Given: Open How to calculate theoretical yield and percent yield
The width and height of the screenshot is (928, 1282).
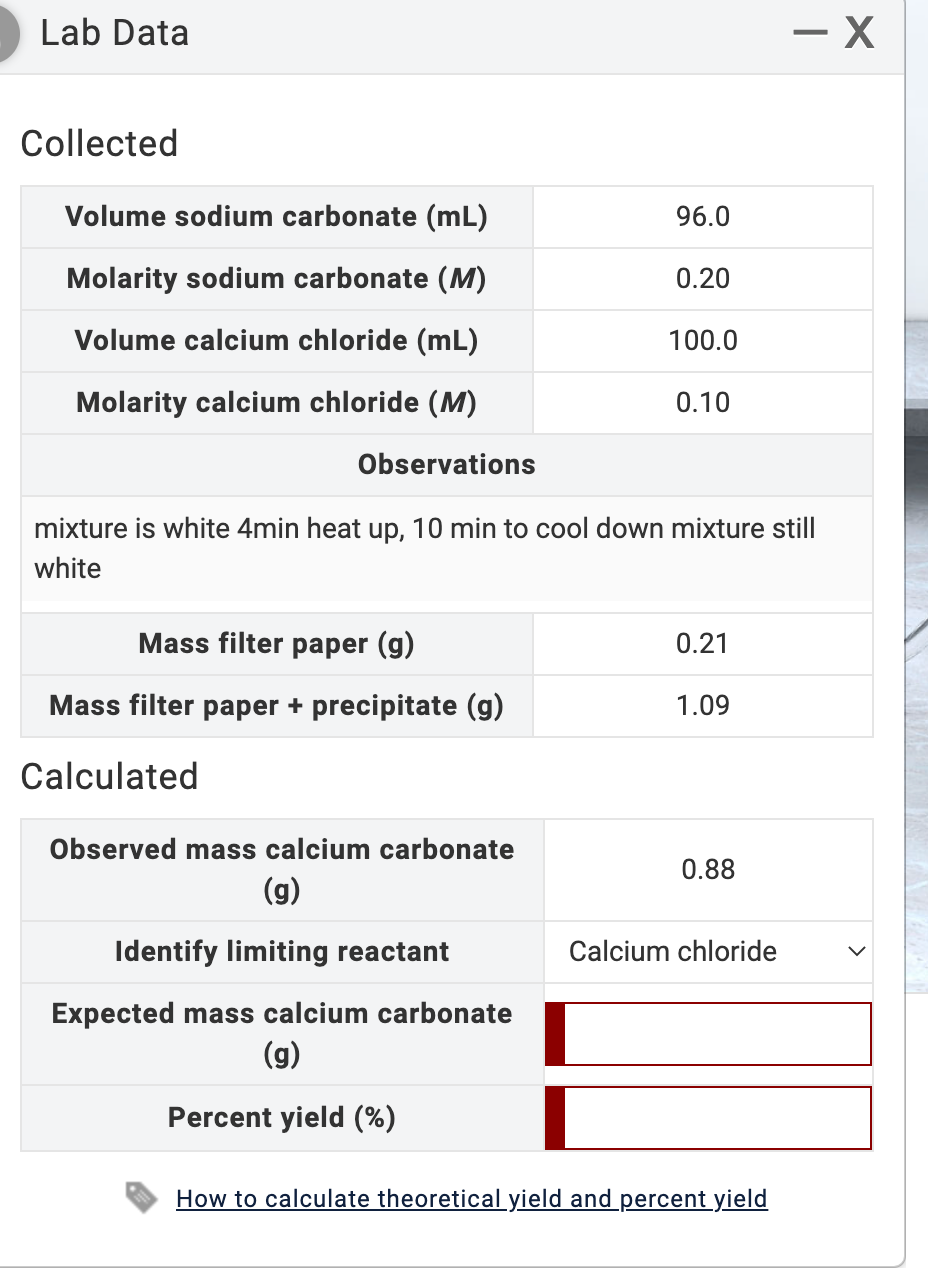Looking at the screenshot, I should tap(472, 1198).
